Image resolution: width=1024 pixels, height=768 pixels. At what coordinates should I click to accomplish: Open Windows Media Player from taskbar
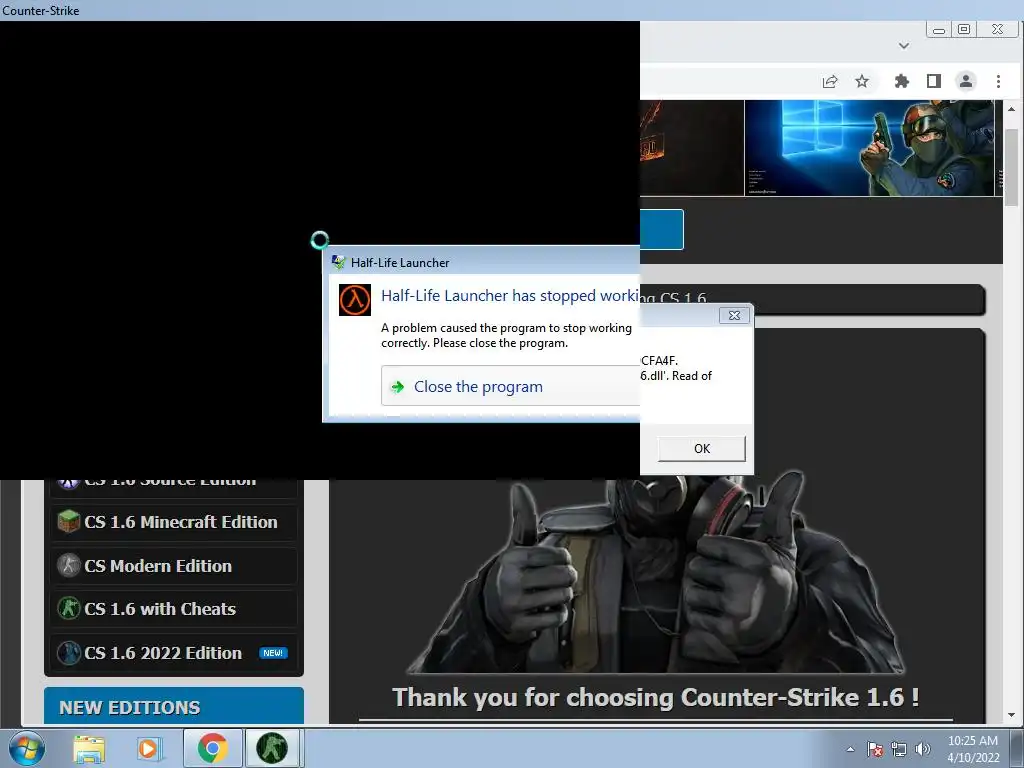[148, 749]
